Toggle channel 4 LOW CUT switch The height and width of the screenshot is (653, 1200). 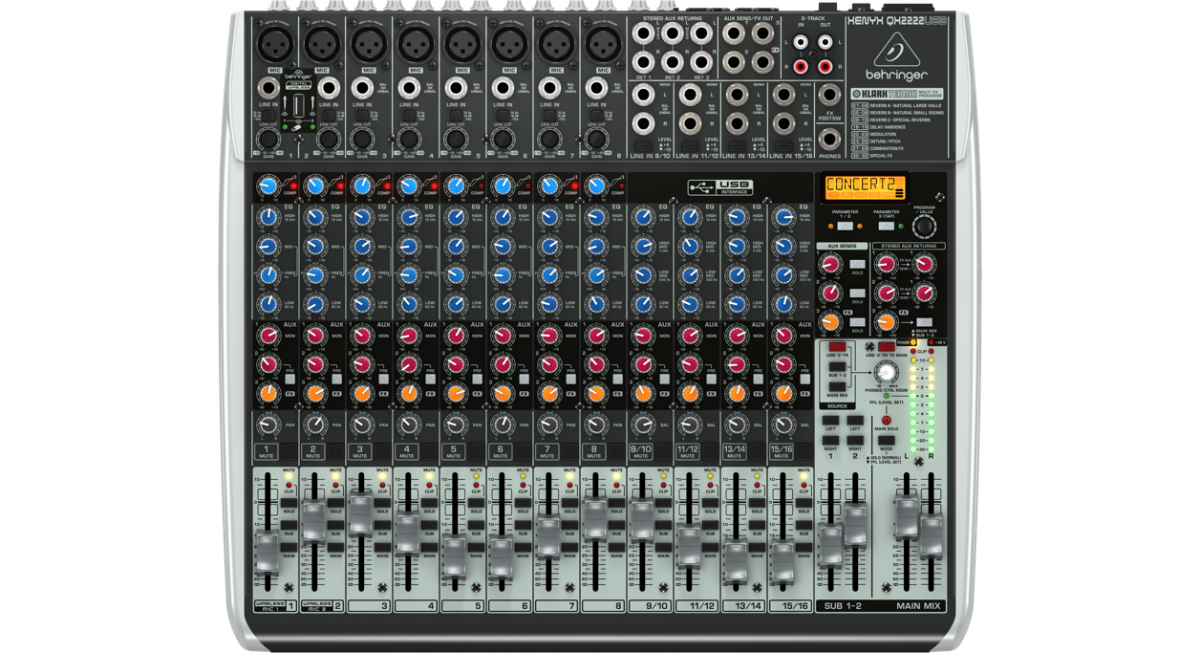coord(410,118)
